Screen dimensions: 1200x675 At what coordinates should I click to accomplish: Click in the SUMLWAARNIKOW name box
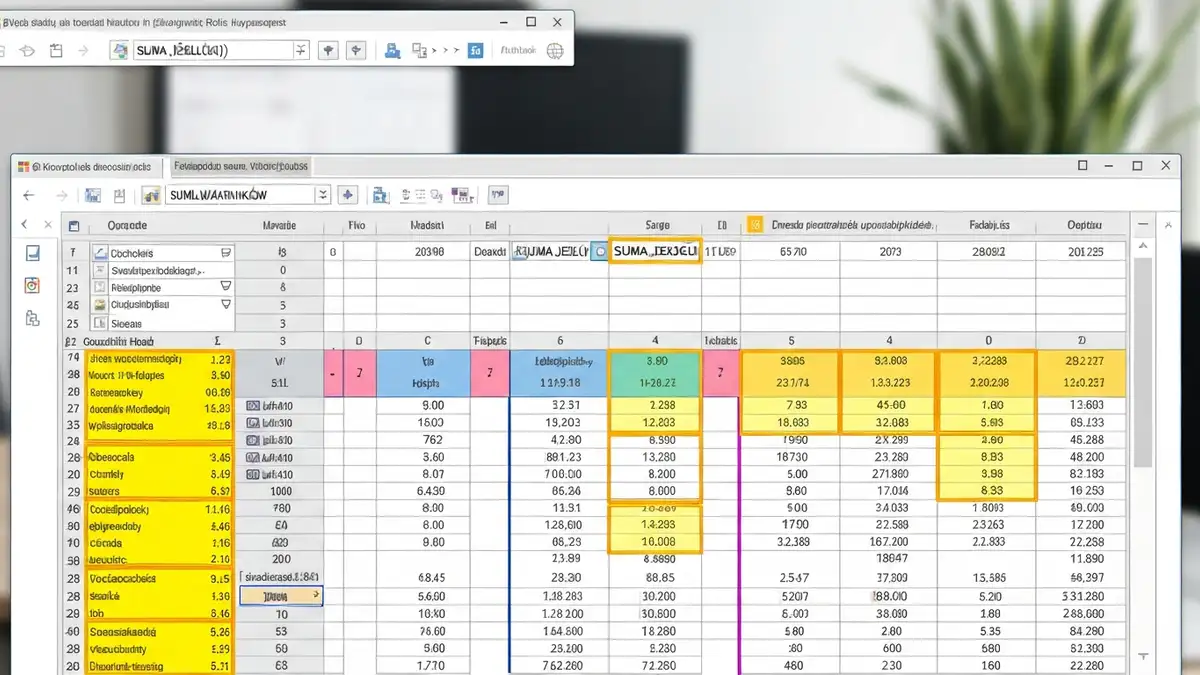click(239, 195)
